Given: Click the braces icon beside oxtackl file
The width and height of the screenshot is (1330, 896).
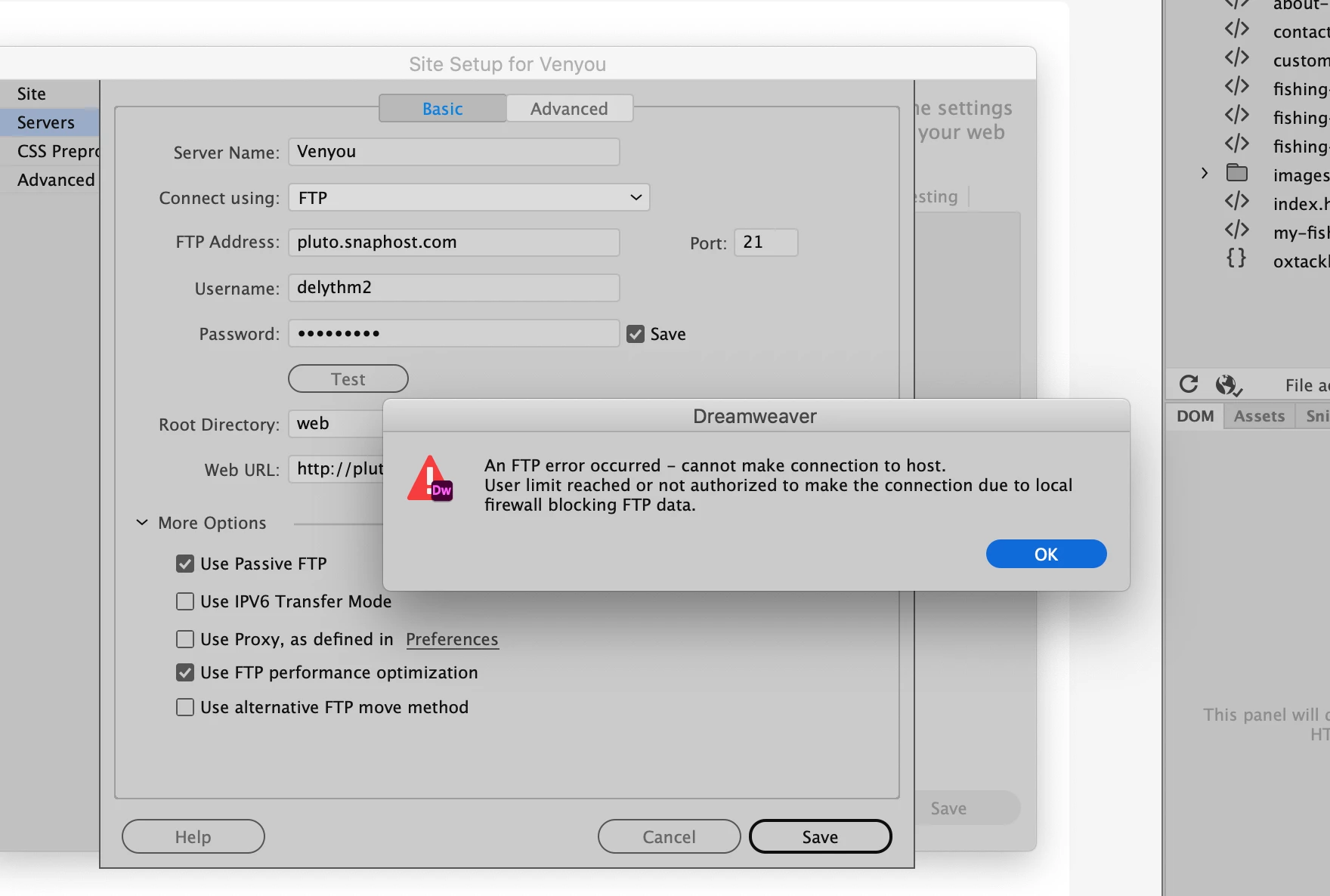Looking at the screenshot, I should point(1236,258).
